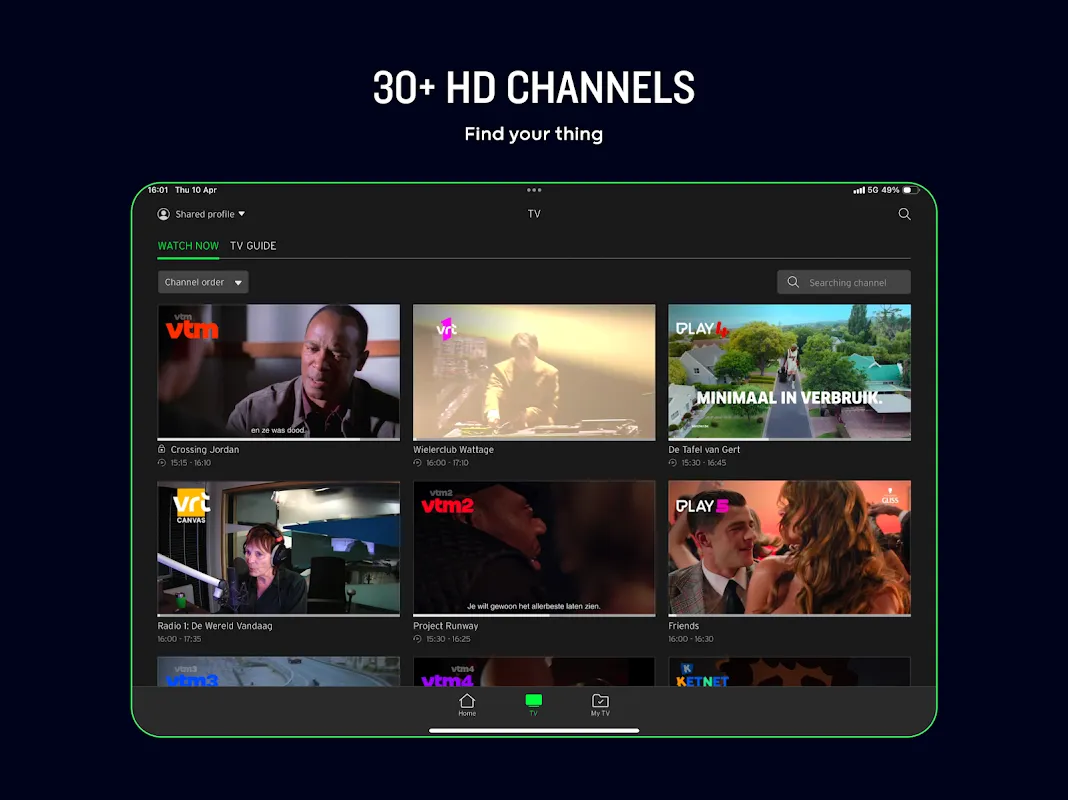This screenshot has width=1068, height=800.
Task: Click the progress bar under Crossing Jordan
Action: [x=279, y=439]
